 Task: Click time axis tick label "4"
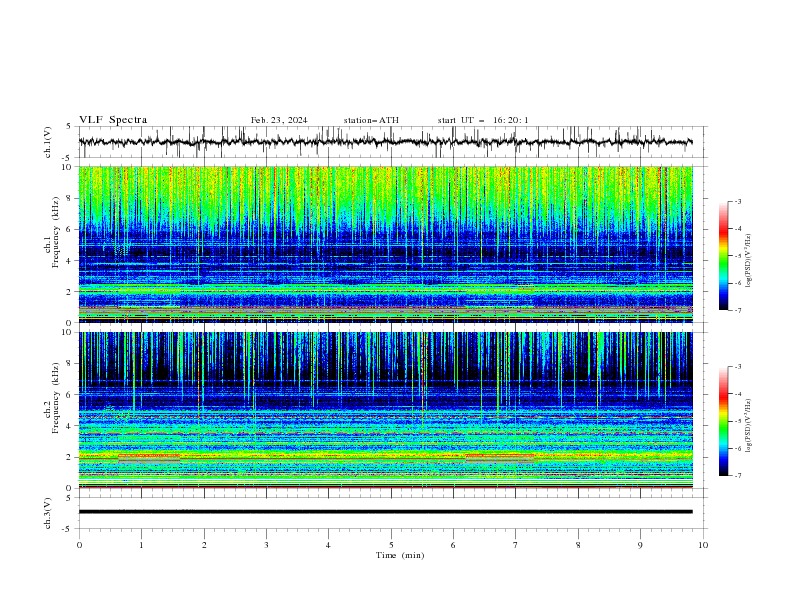[328, 545]
